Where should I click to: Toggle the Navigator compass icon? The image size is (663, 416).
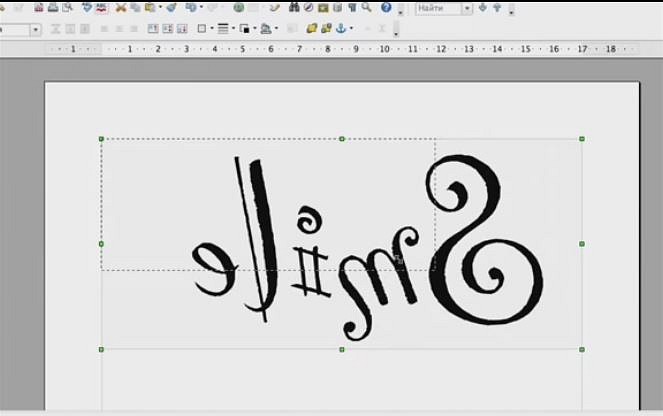point(309,7)
